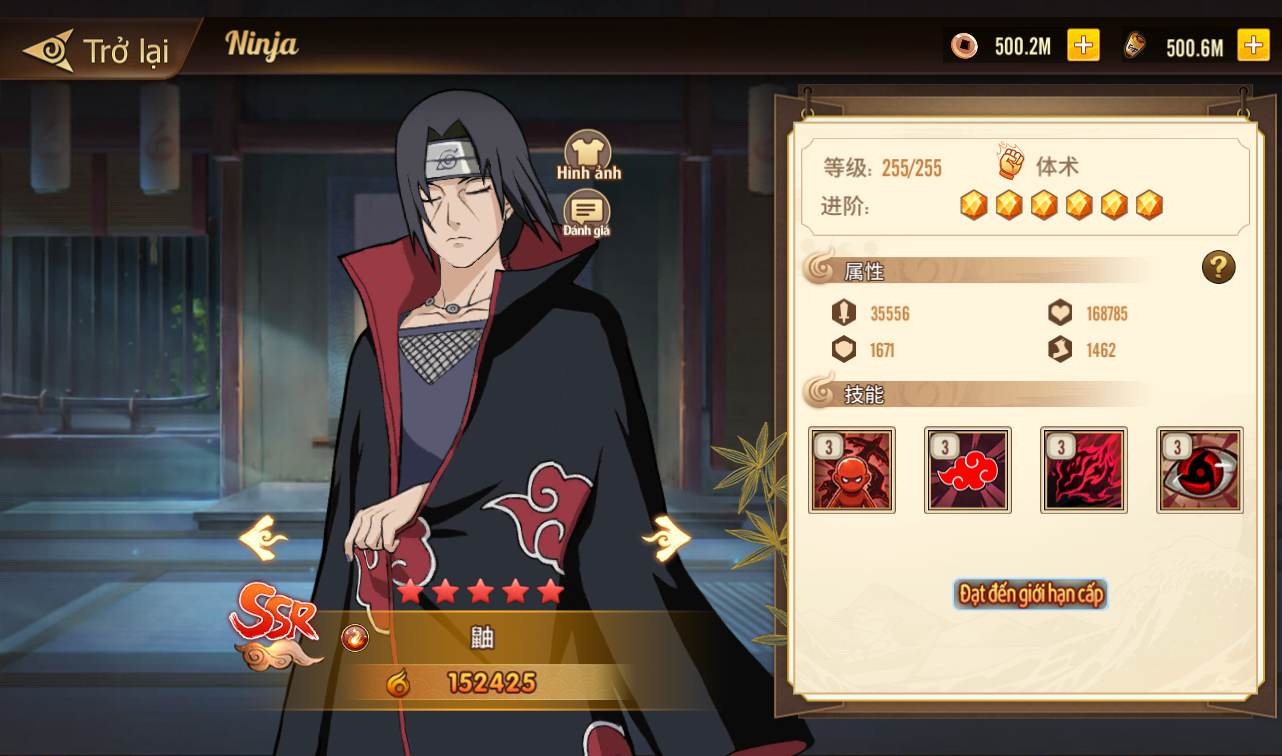The height and width of the screenshot is (756, 1282).
Task: Select the red Akatsuki cloud skill icon
Action: click(968, 470)
